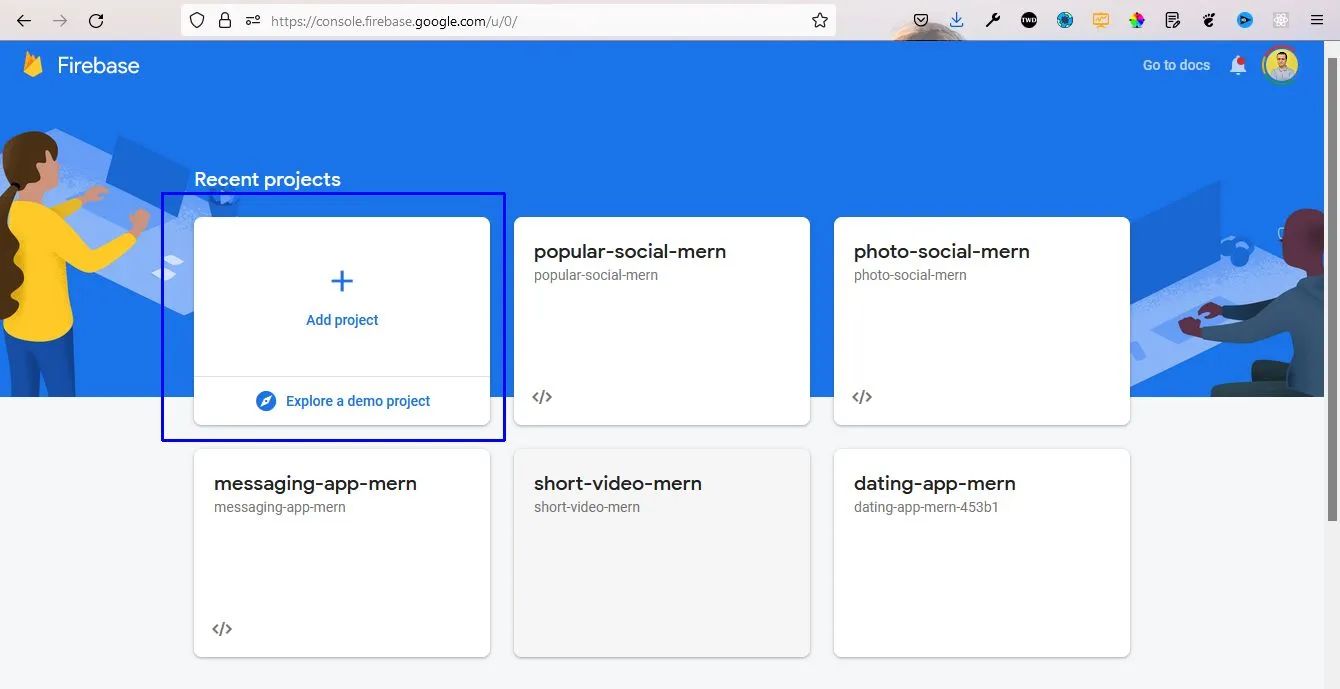Go back with the browser back arrow
This screenshot has height=689, width=1340.
[24, 20]
